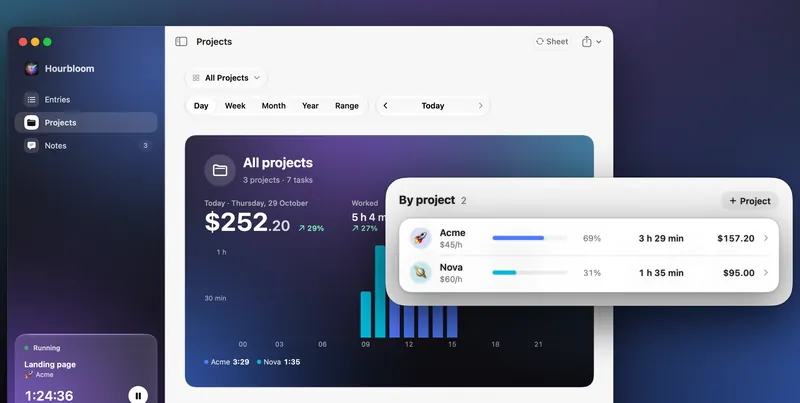The image size is (800, 403).
Task: Click the Sheet sync button
Action: point(552,41)
